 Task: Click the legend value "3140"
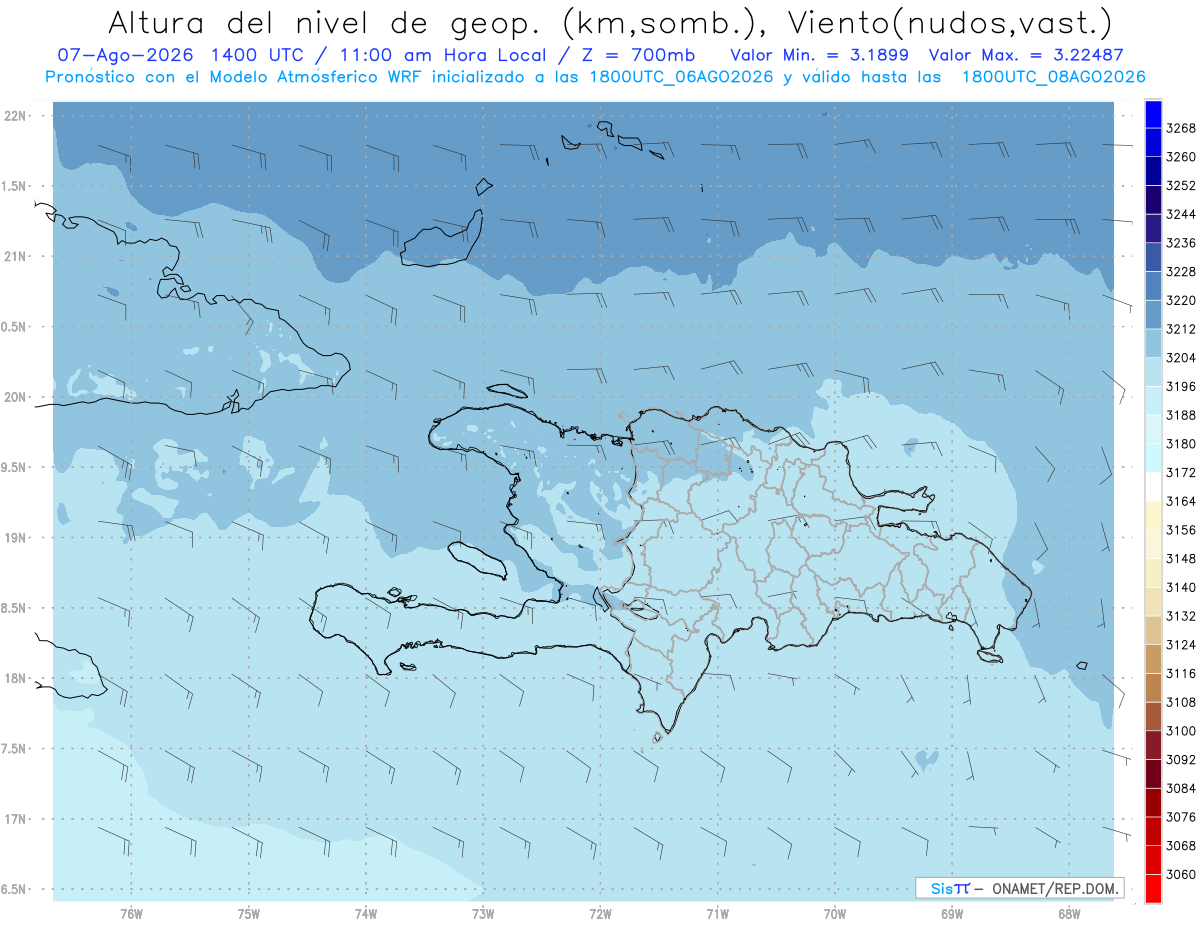[x=1180, y=587]
